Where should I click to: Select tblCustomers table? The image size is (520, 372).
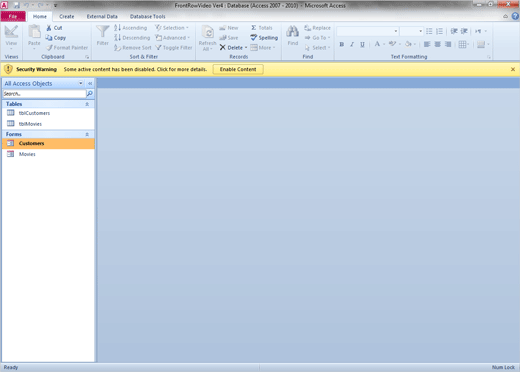[x=48, y=113]
